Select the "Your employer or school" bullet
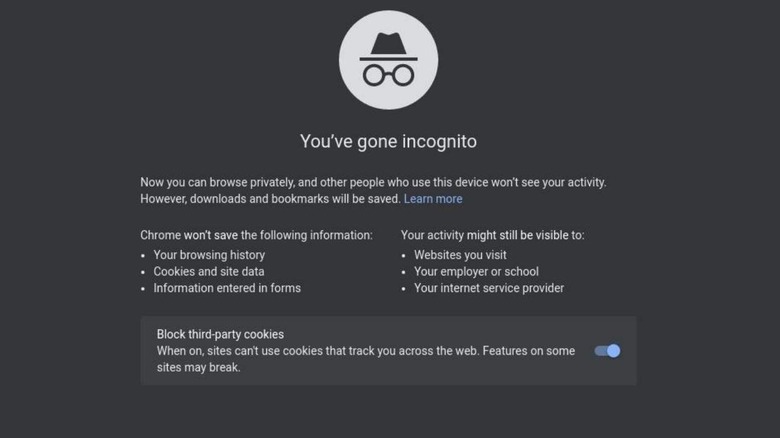 coord(476,271)
